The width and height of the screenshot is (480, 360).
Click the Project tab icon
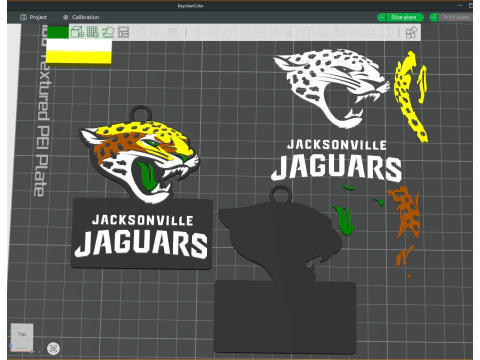point(23,17)
